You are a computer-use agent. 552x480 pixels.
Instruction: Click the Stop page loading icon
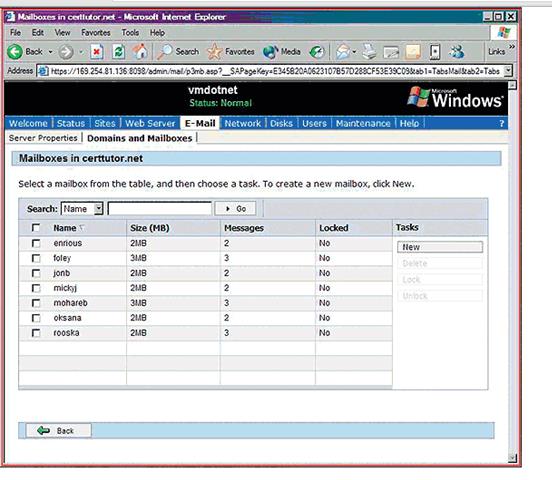click(96, 52)
